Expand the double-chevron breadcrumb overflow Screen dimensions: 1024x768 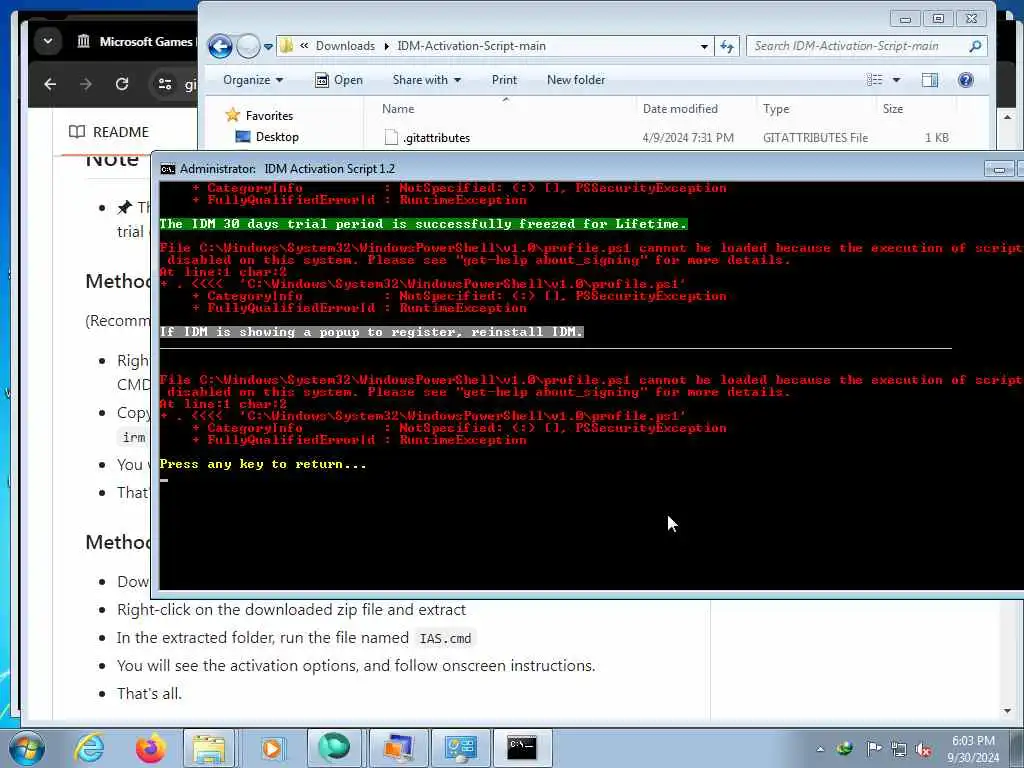click(304, 46)
